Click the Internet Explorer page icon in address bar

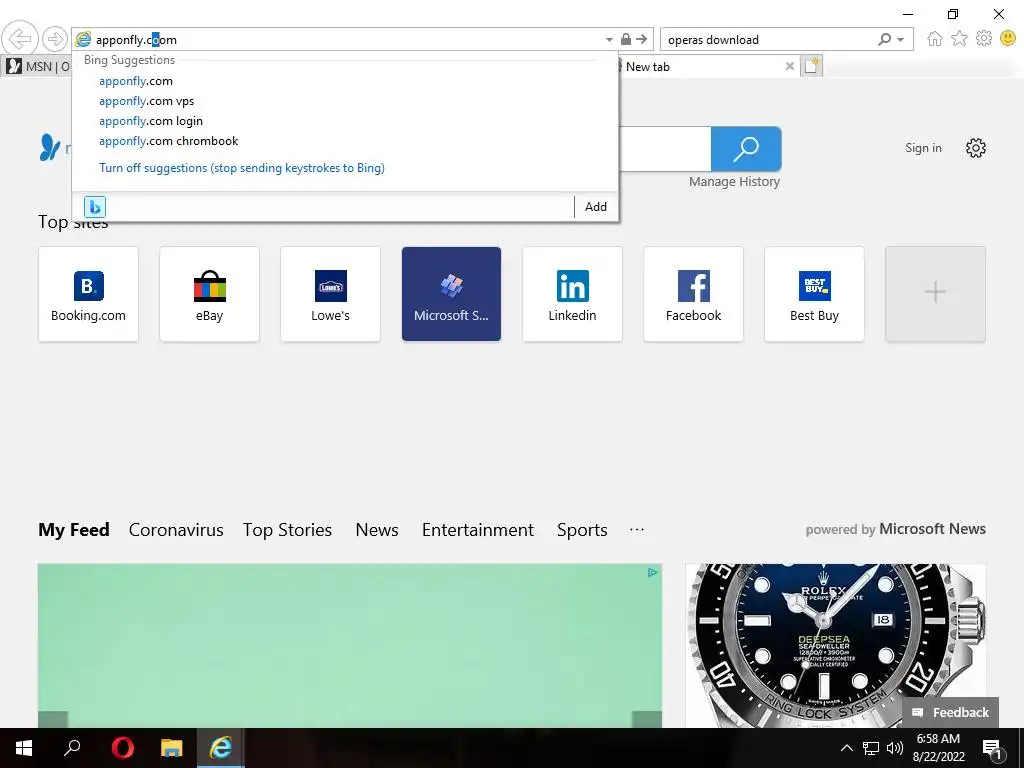click(x=83, y=39)
